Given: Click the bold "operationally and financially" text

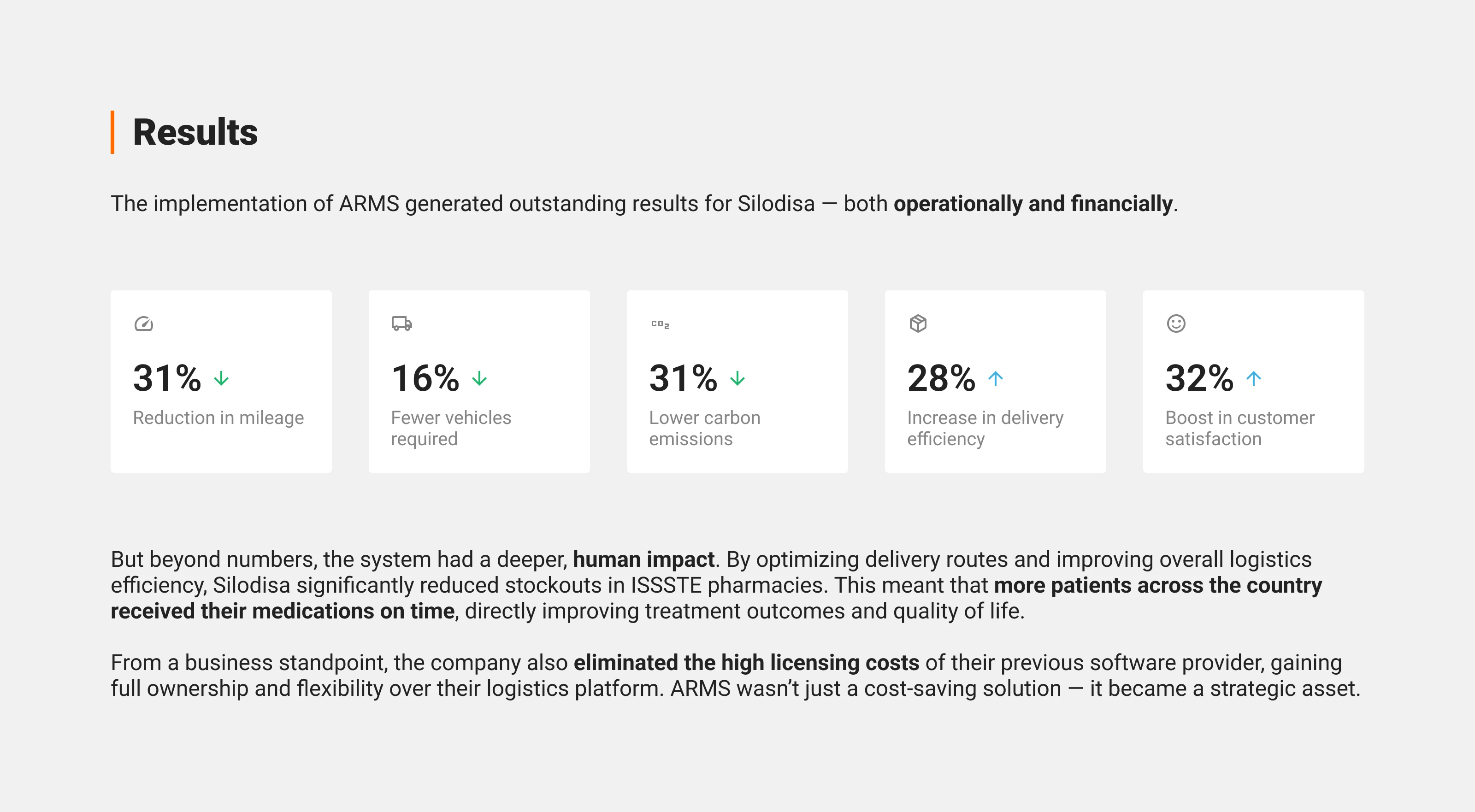Looking at the screenshot, I should (x=1033, y=204).
